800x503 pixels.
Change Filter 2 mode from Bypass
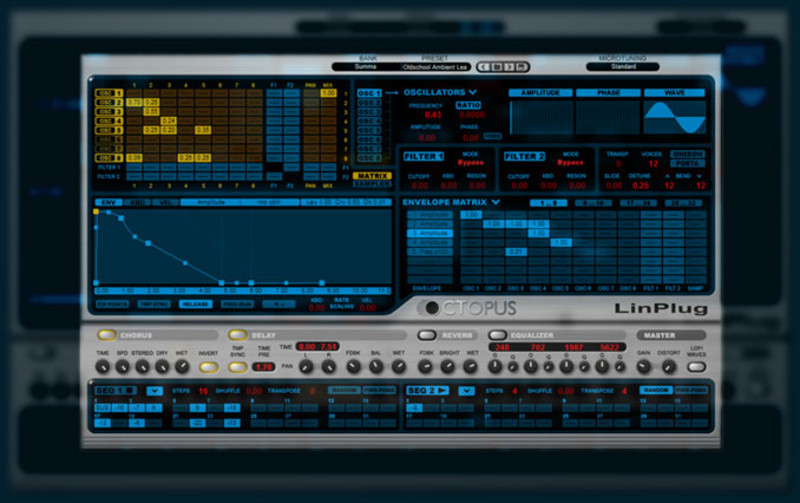(570, 163)
